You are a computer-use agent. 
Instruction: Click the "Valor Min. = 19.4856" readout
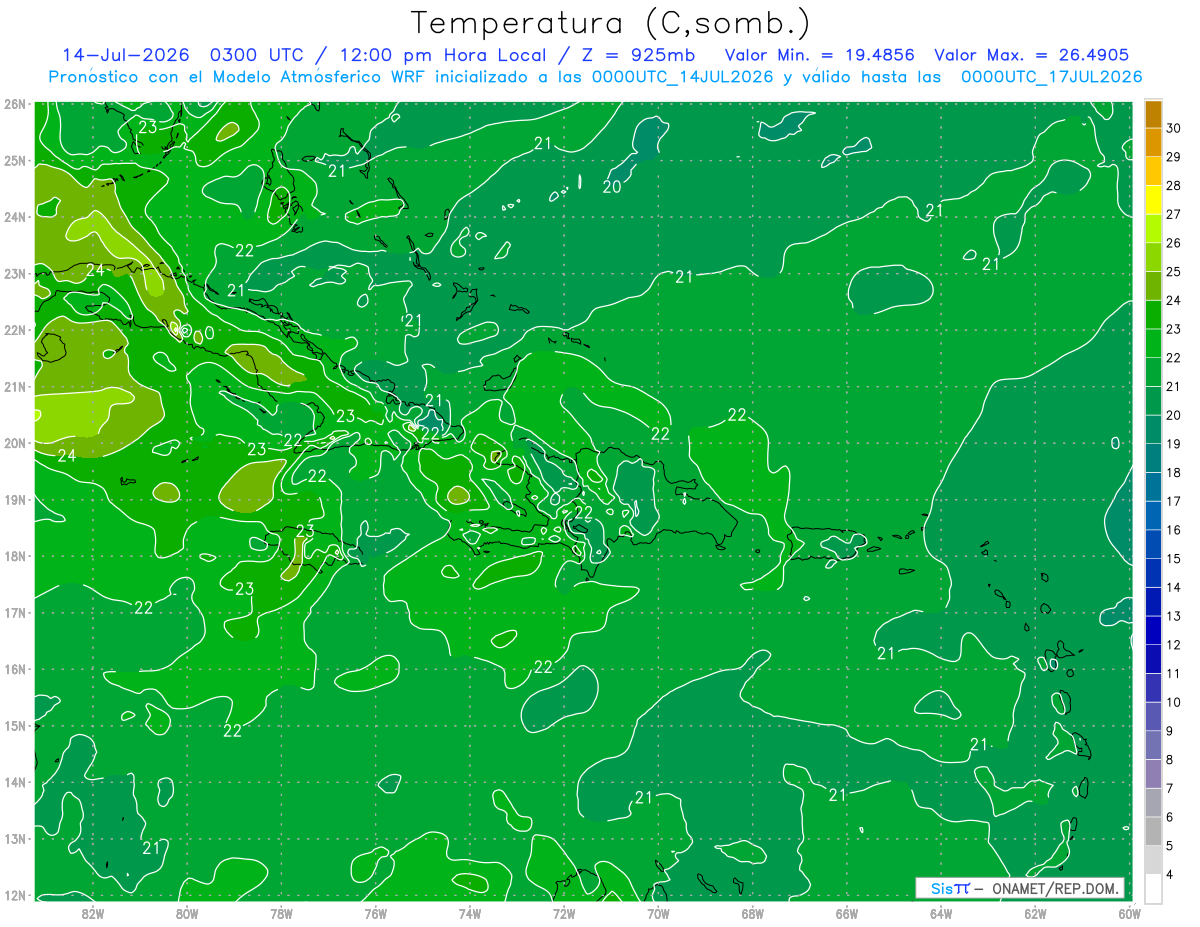820,55
